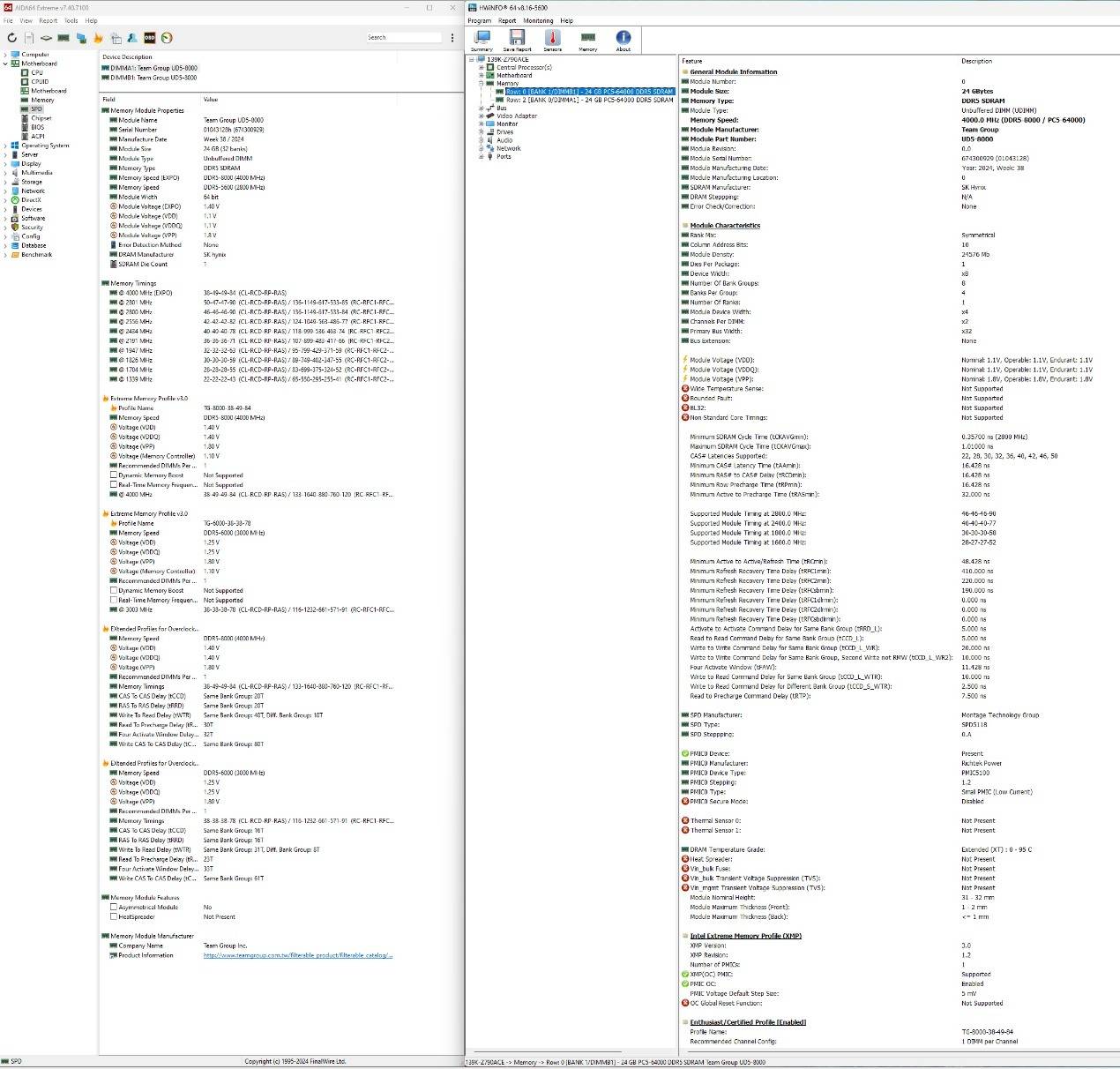
Task: Open the Team Group product information link
Action: 297,955
